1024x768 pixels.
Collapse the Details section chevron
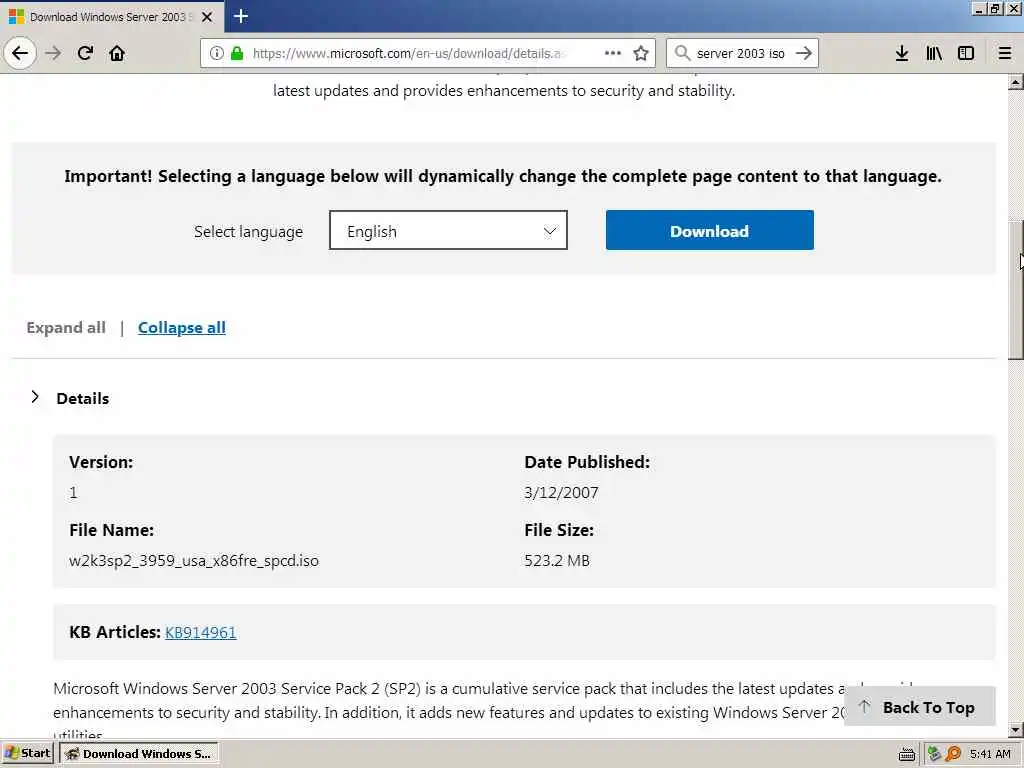[35, 397]
